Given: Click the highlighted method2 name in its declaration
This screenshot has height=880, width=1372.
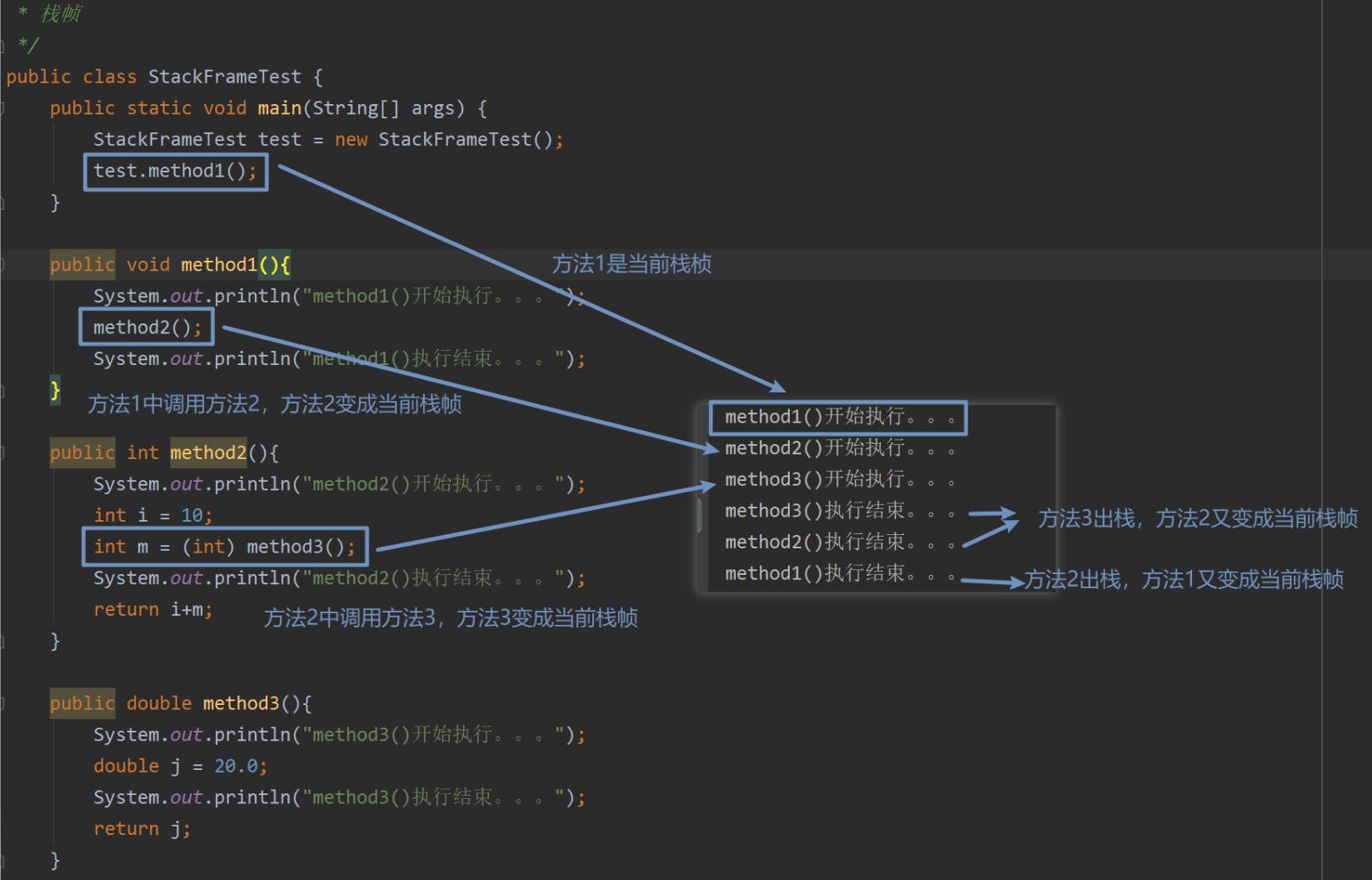Looking at the screenshot, I should [208, 452].
